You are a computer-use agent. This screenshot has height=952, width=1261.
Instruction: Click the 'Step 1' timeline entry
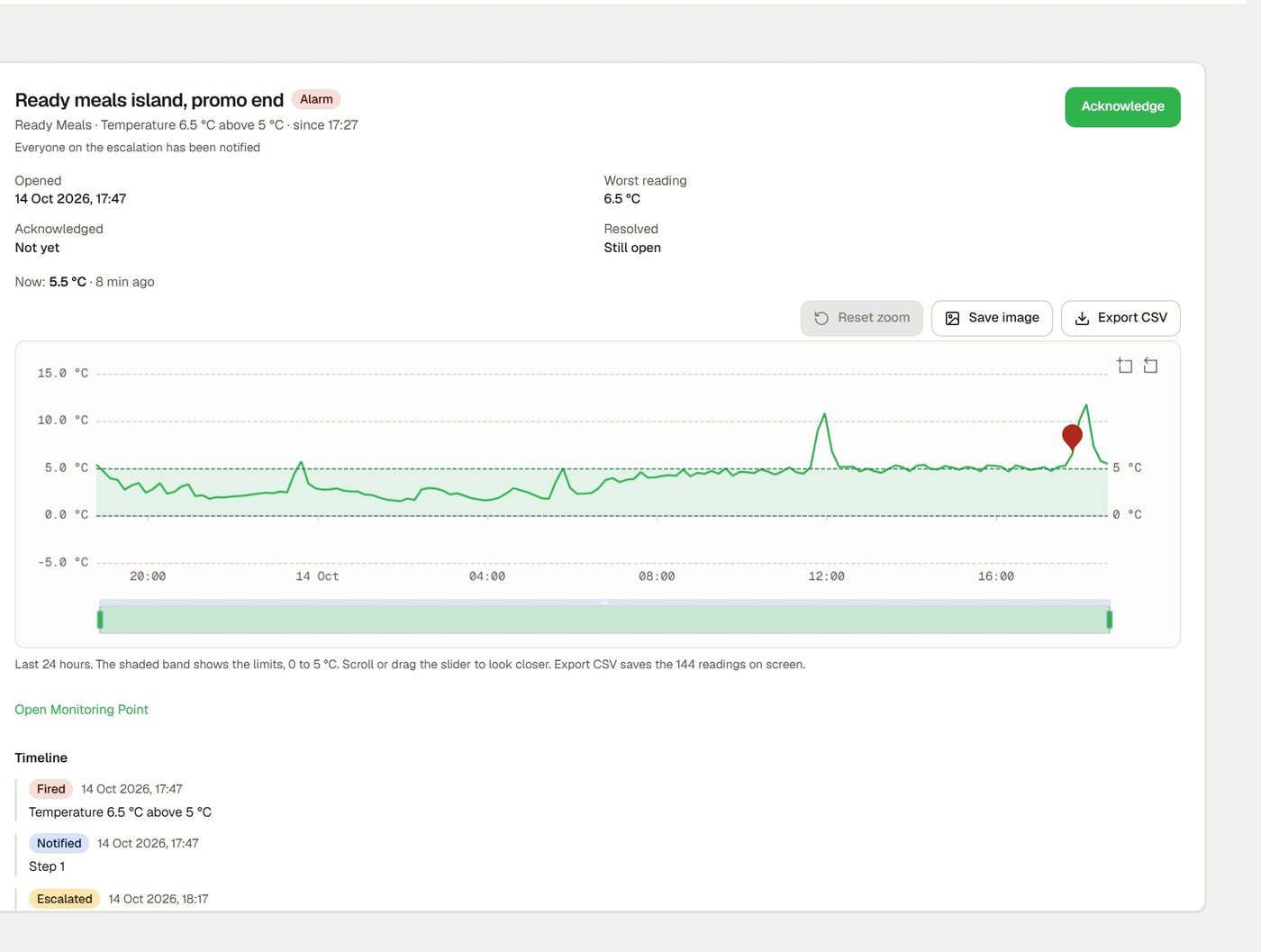pos(47,866)
